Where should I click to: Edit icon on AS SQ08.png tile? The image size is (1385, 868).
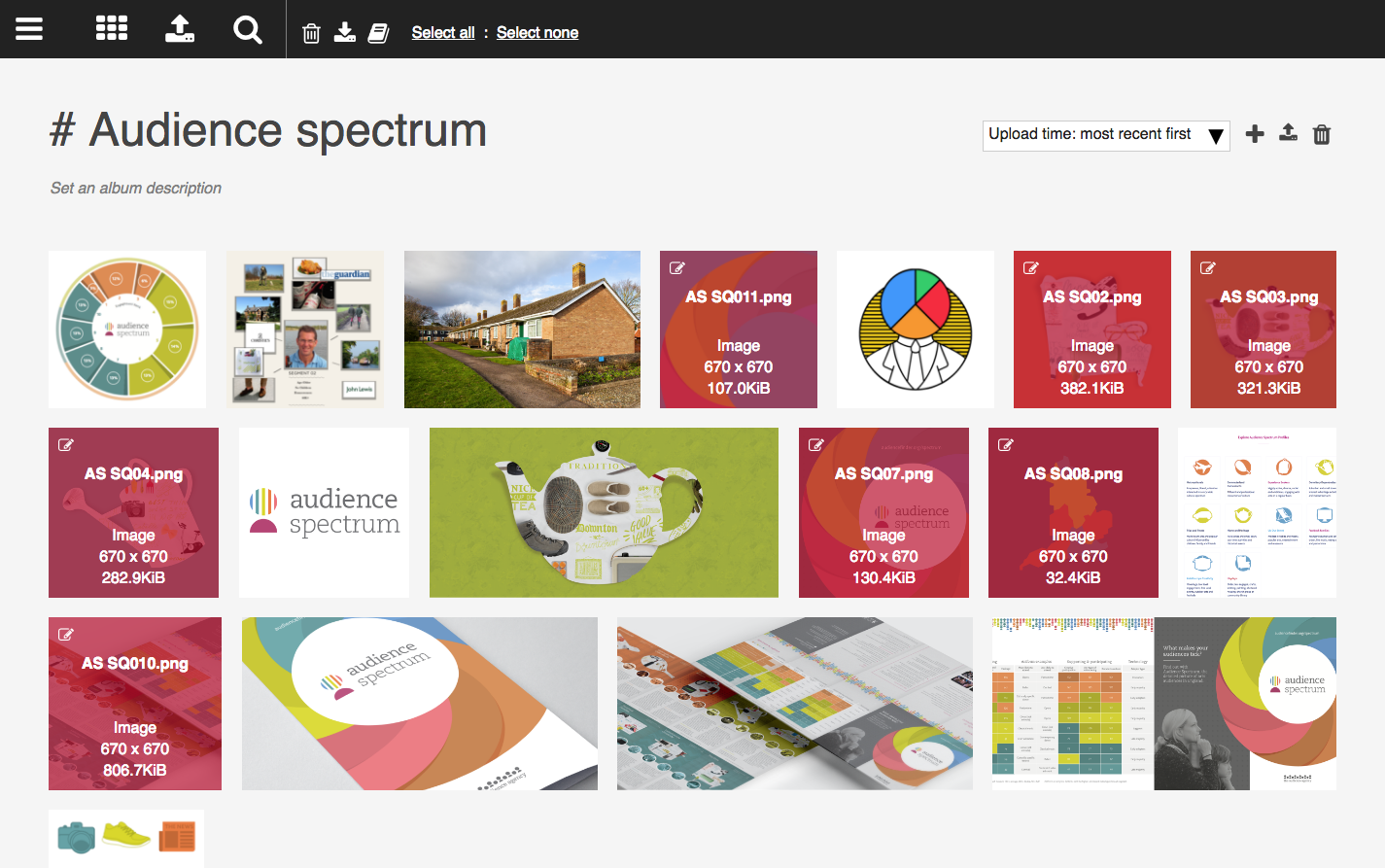click(x=1006, y=445)
